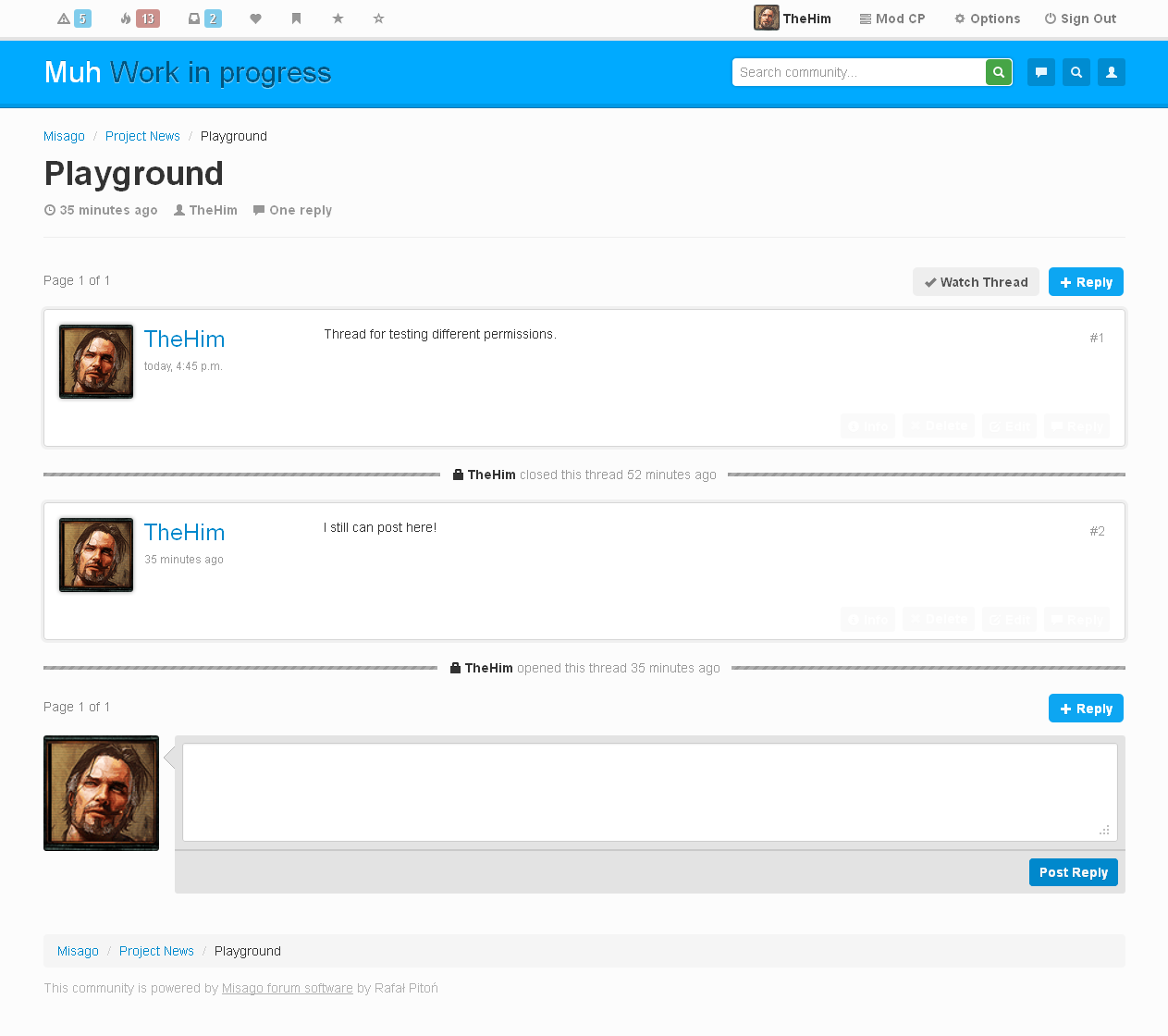This screenshot has width=1168, height=1036.
Task: Open the Options menu
Action: click(x=988, y=18)
